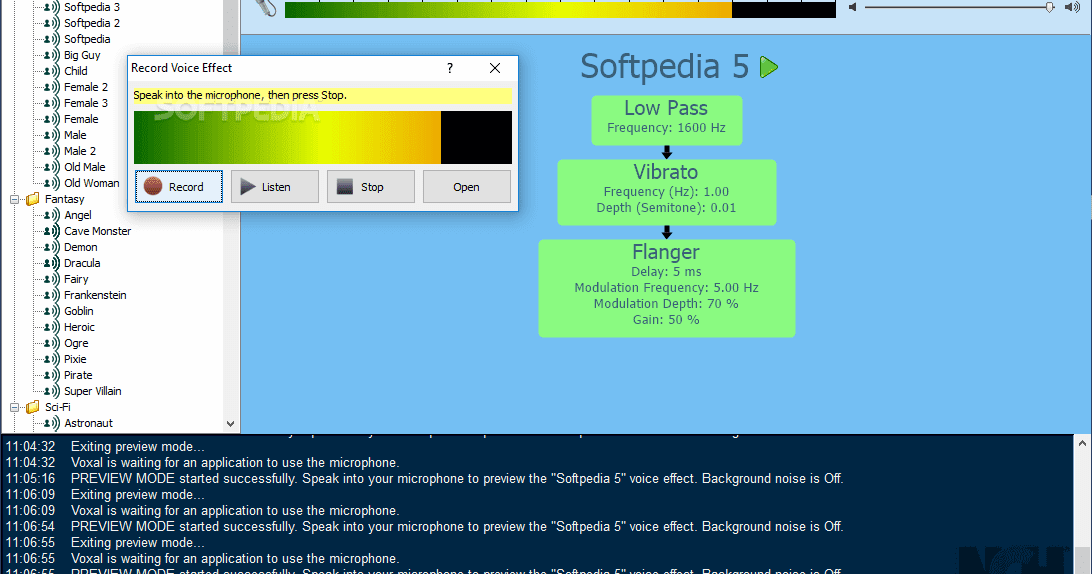Select the Sci-Fi folder icon

(33, 408)
